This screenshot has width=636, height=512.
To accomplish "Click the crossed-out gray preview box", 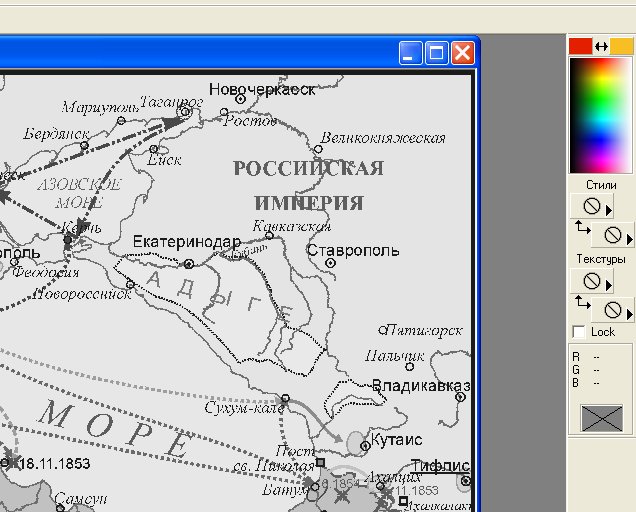I will coord(602,418).
